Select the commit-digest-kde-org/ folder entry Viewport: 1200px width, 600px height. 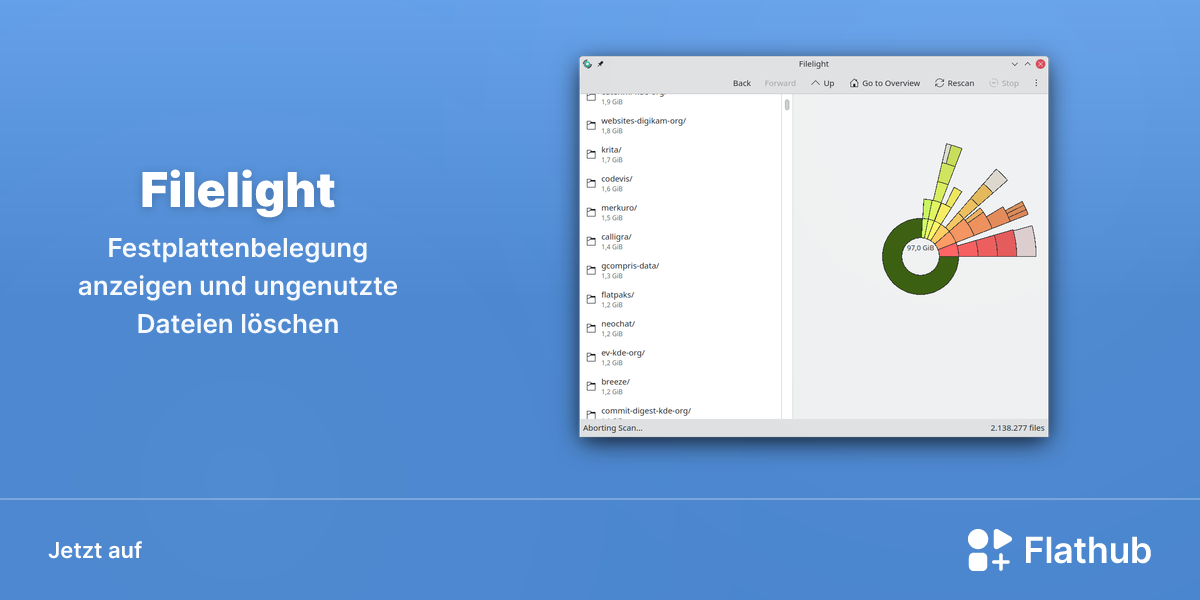(x=681, y=412)
